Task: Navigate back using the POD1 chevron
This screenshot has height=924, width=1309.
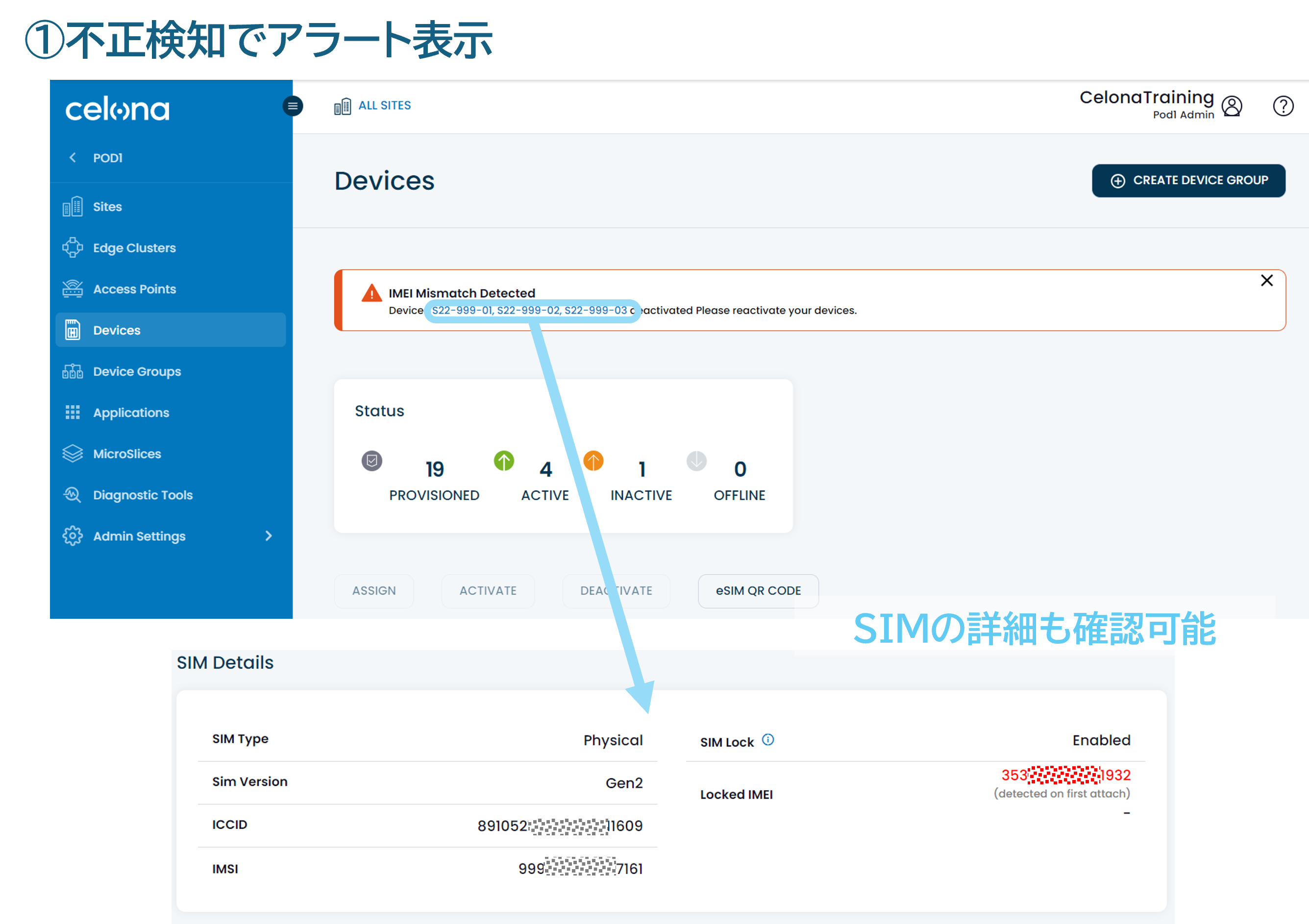Action: point(73,157)
